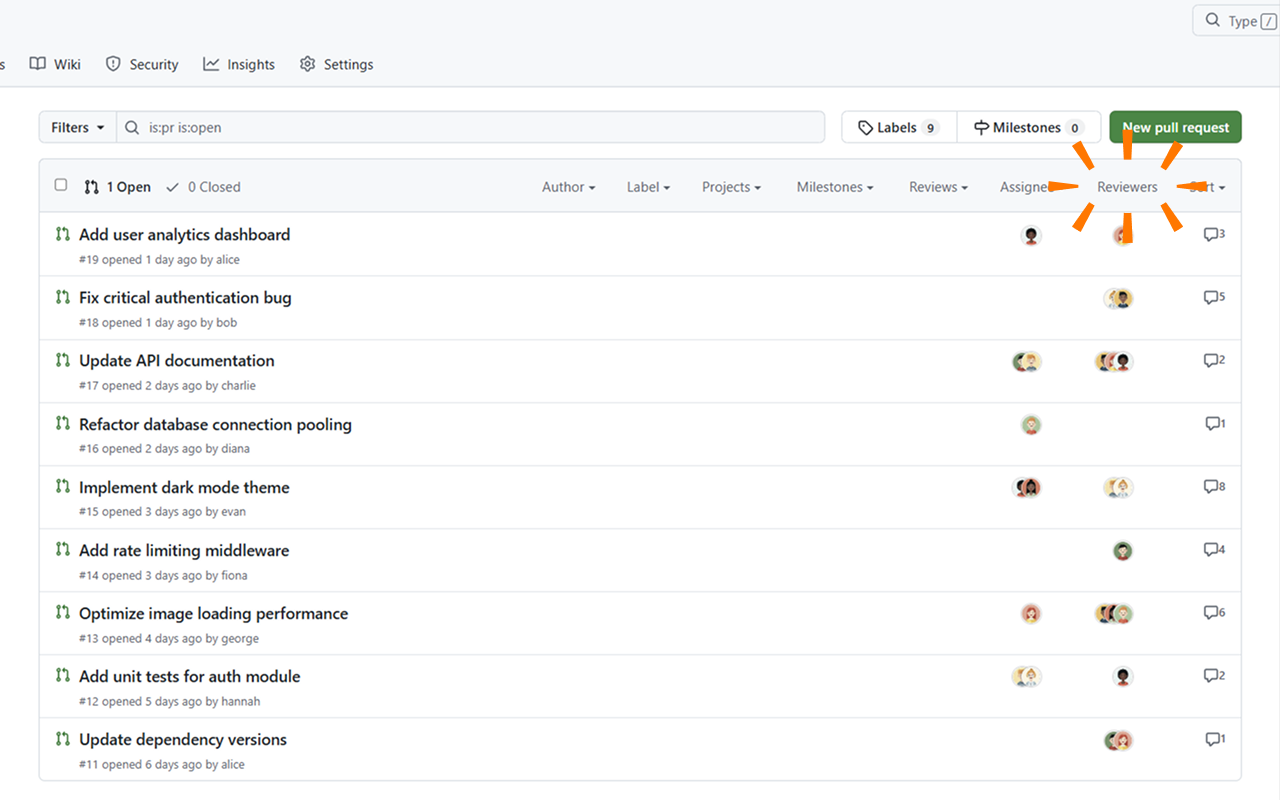Click the is:pr is:open search field
This screenshot has height=800, width=1280.
point(480,128)
